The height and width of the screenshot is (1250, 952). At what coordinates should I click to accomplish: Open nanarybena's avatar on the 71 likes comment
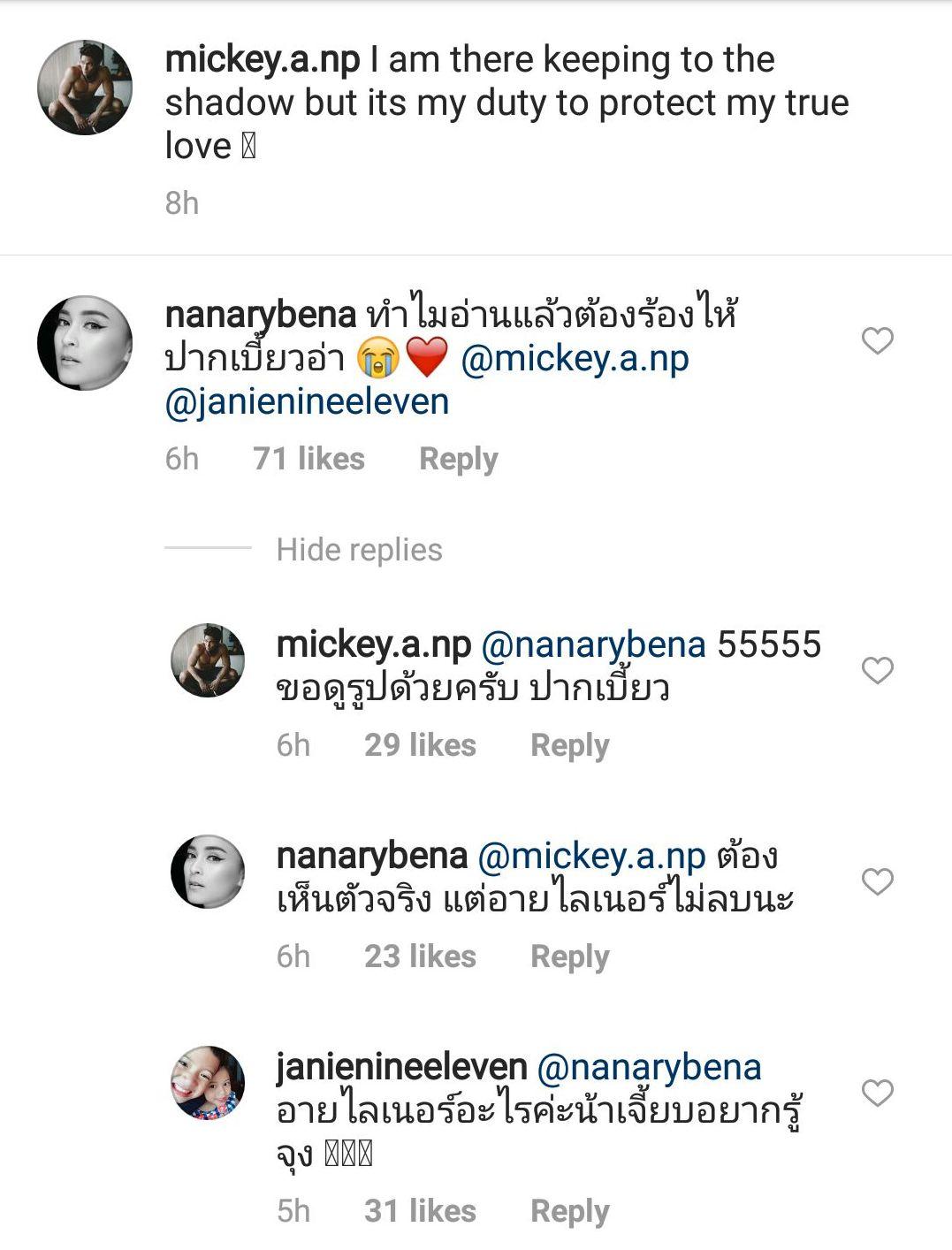point(85,343)
